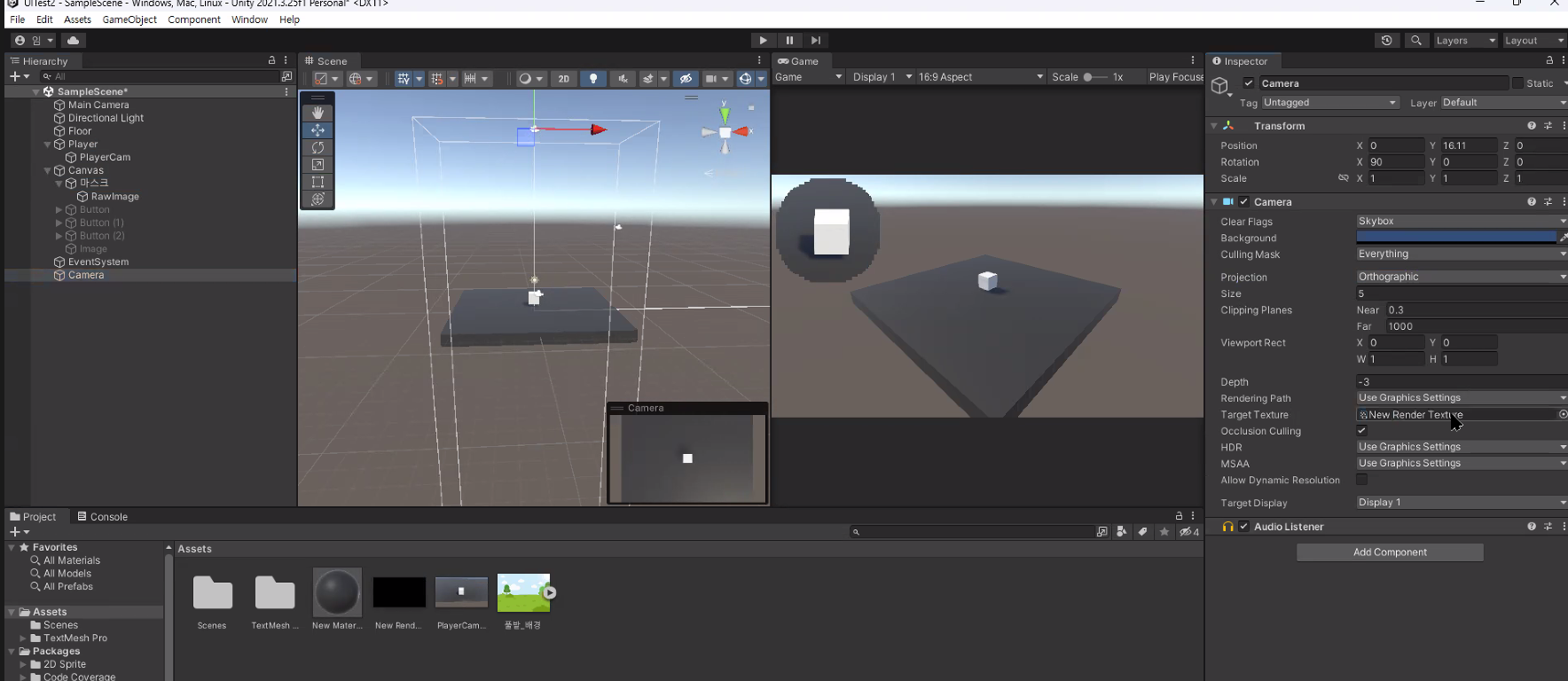Click Add Component button
This screenshot has height=681, width=1568.
[1390, 552]
